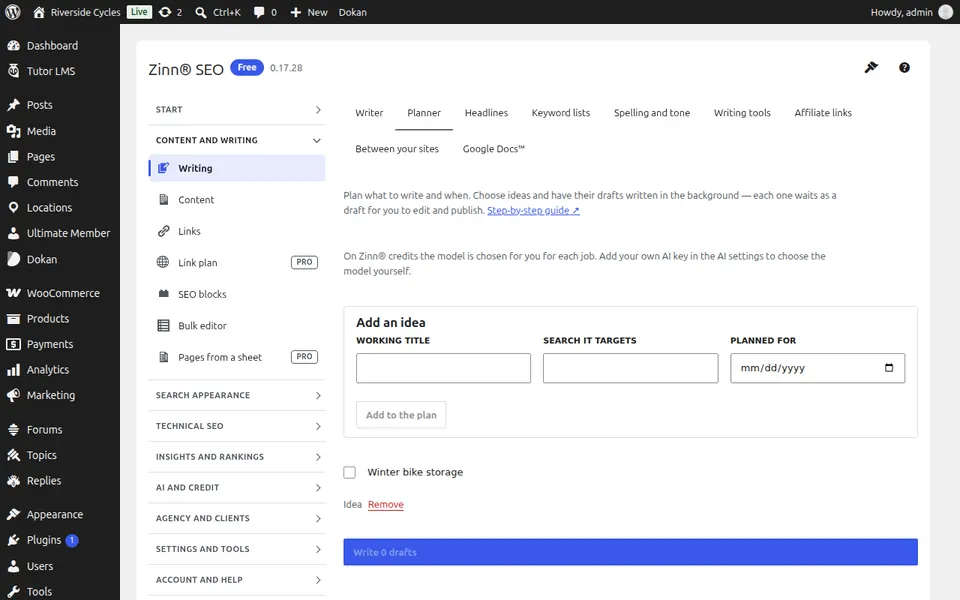Switch to the Headlines tab
This screenshot has width=960, height=600.
(486, 113)
